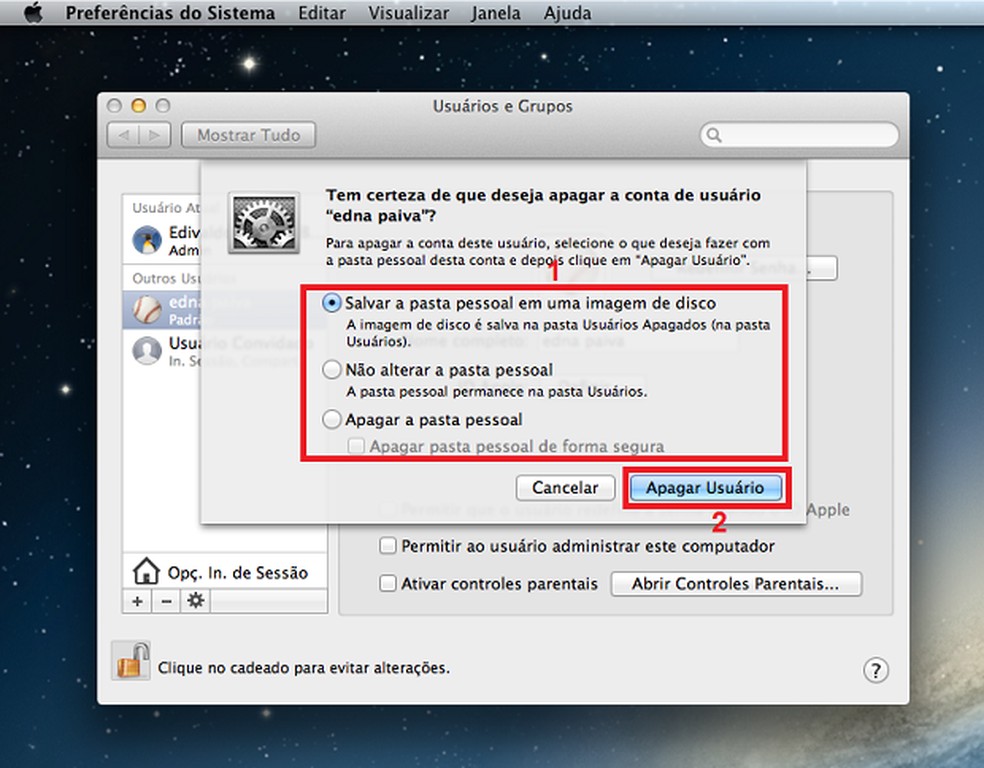Open the help question mark button
The image size is (984, 768).
click(875, 670)
